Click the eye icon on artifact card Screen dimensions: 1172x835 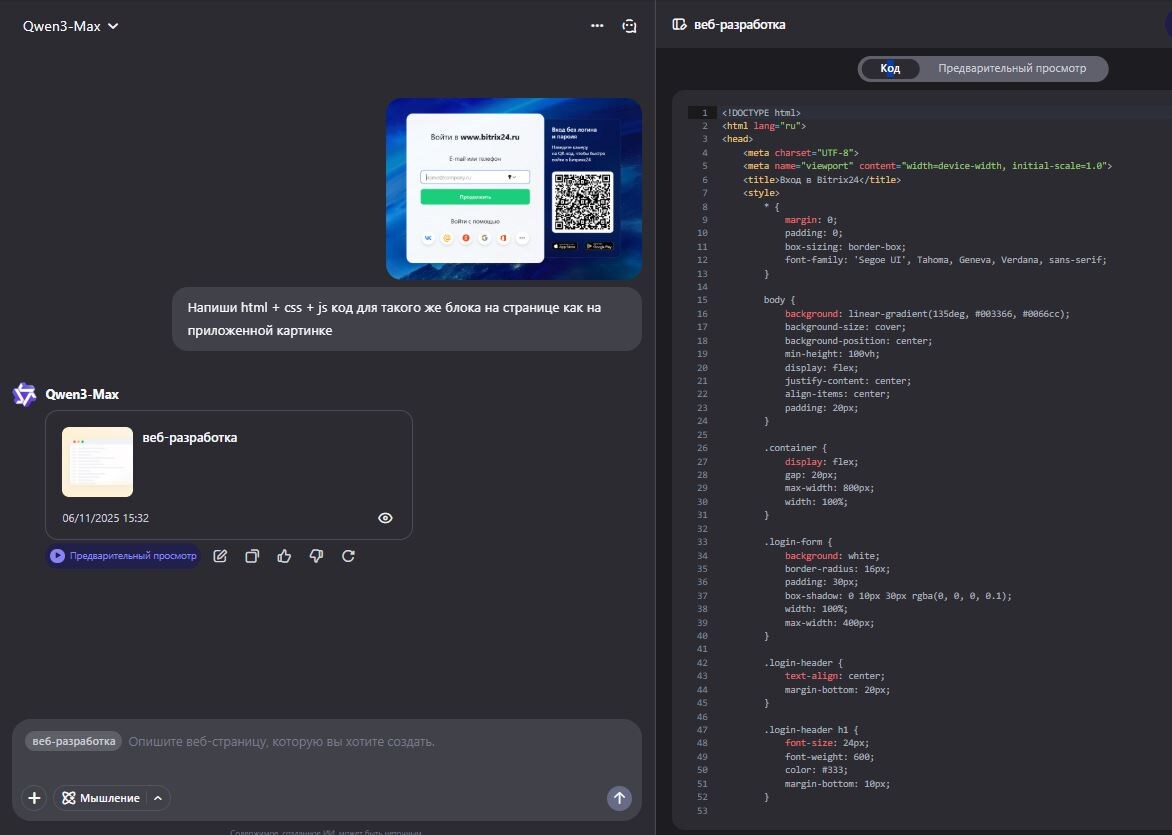click(385, 518)
